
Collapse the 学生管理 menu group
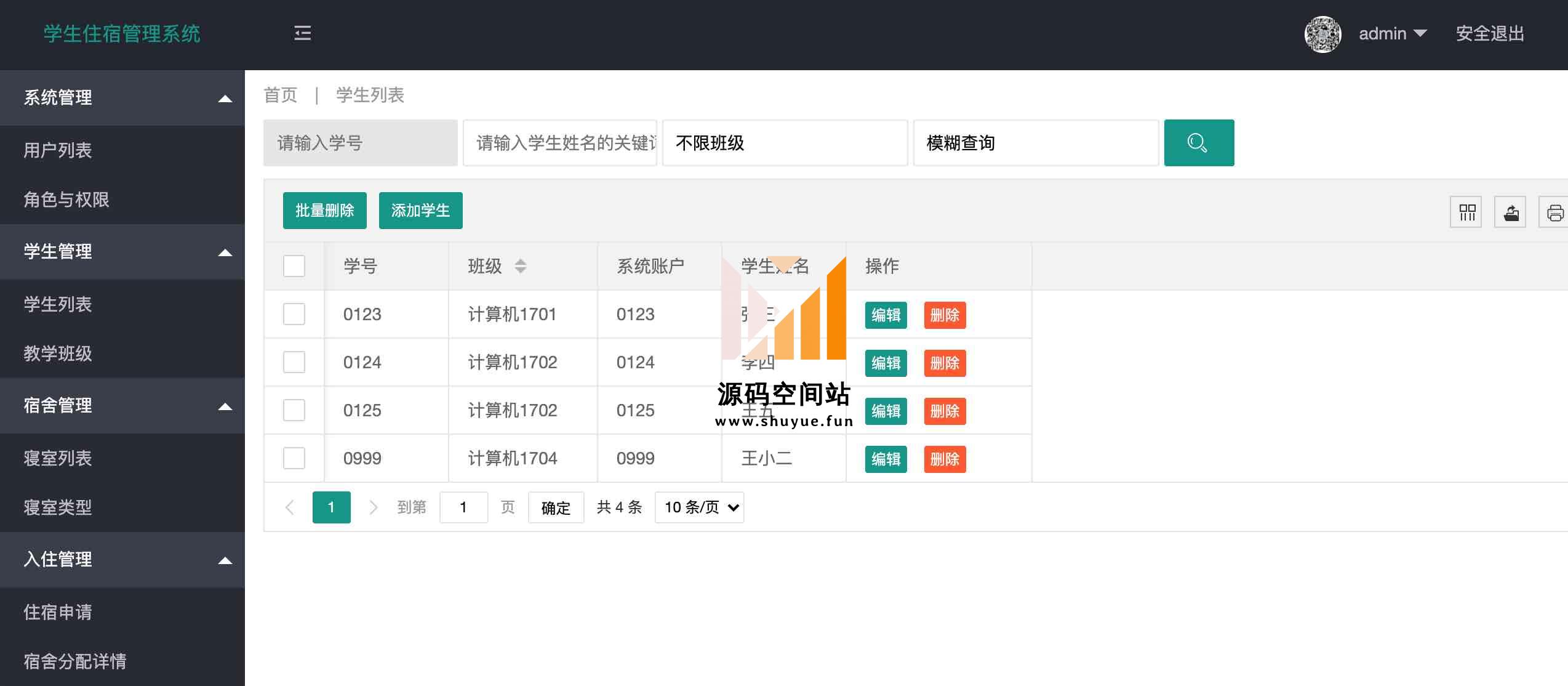tap(122, 252)
